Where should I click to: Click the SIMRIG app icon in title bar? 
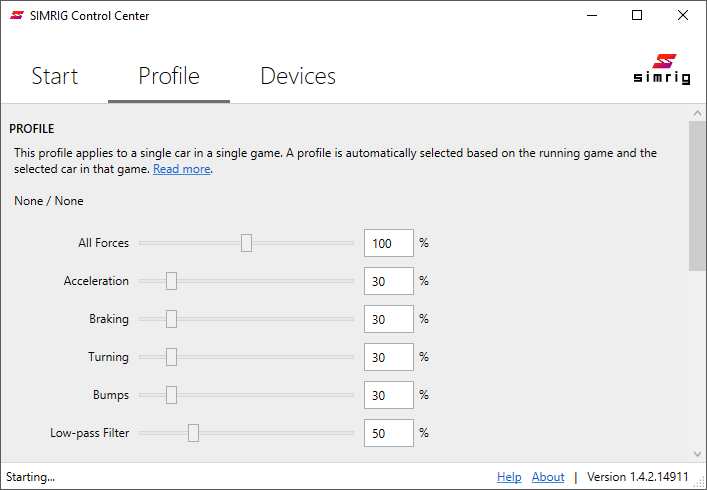coord(17,15)
